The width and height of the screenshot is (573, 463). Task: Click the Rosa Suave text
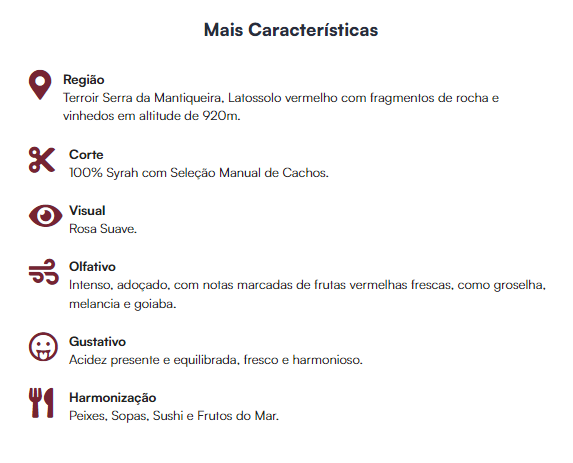(x=103, y=229)
